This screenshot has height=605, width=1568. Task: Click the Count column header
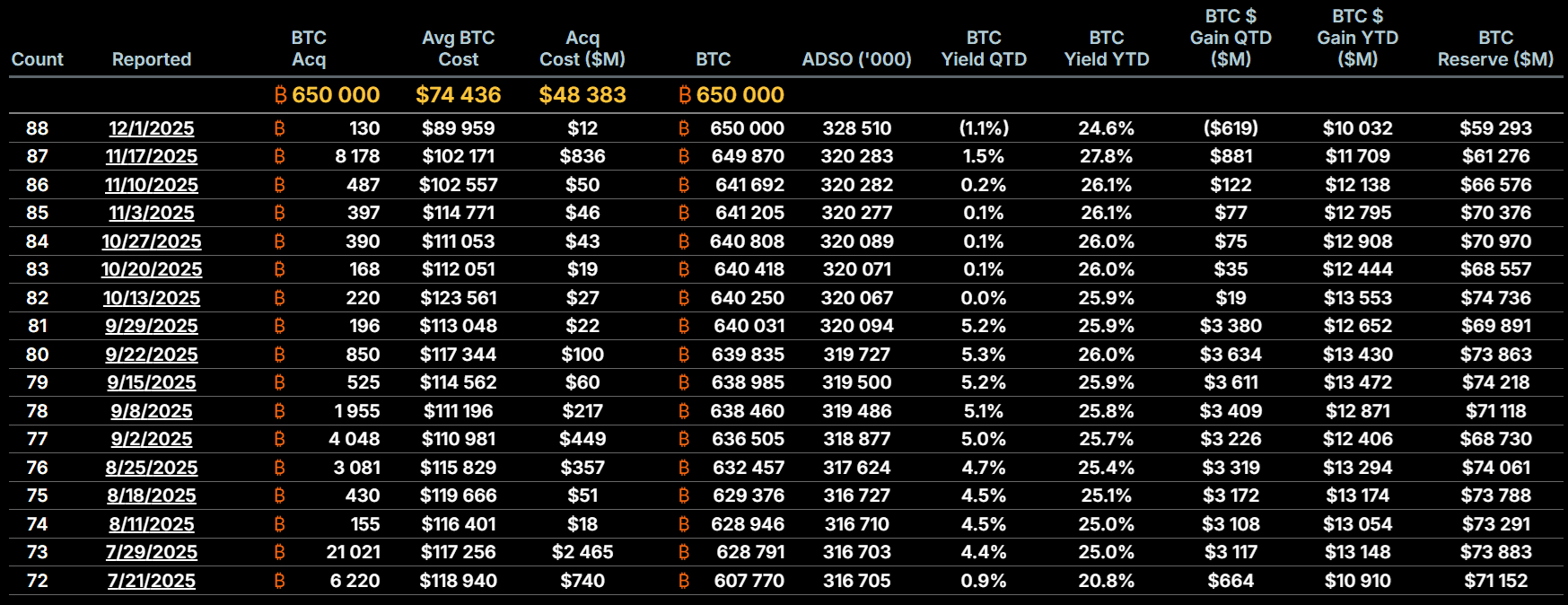[x=38, y=59]
